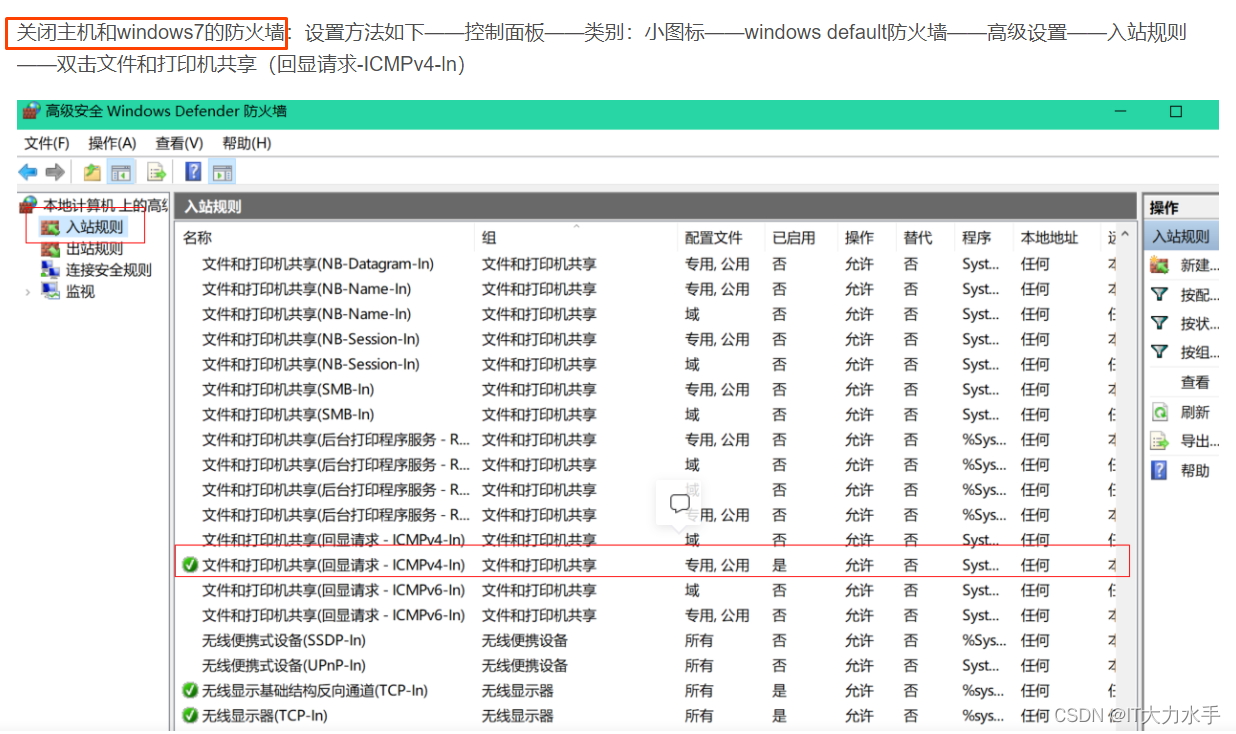Select 入站规则 in the left tree

point(94,227)
